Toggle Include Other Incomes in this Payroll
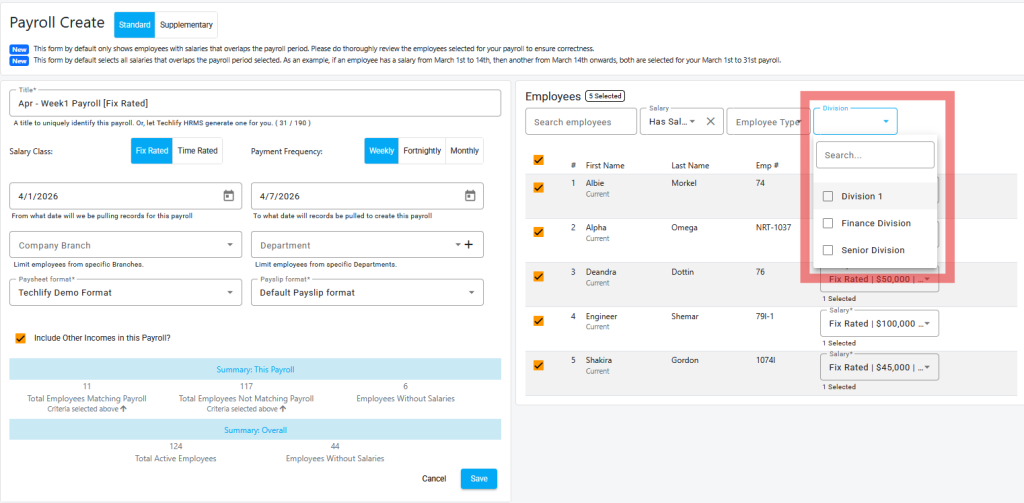The width and height of the screenshot is (1024, 503). 20,338
